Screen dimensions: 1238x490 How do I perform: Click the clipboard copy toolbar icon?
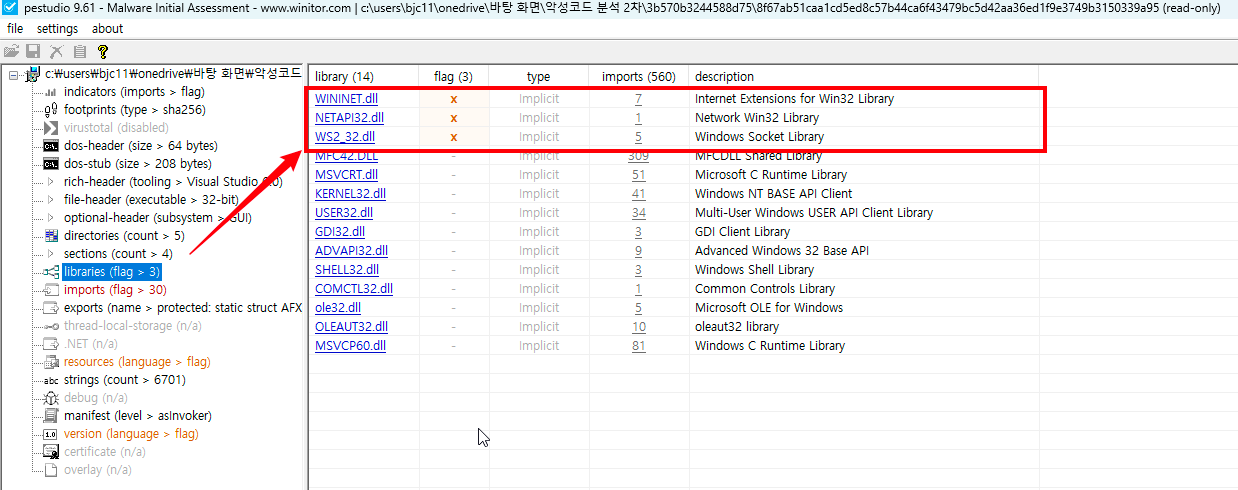(x=79, y=51)
